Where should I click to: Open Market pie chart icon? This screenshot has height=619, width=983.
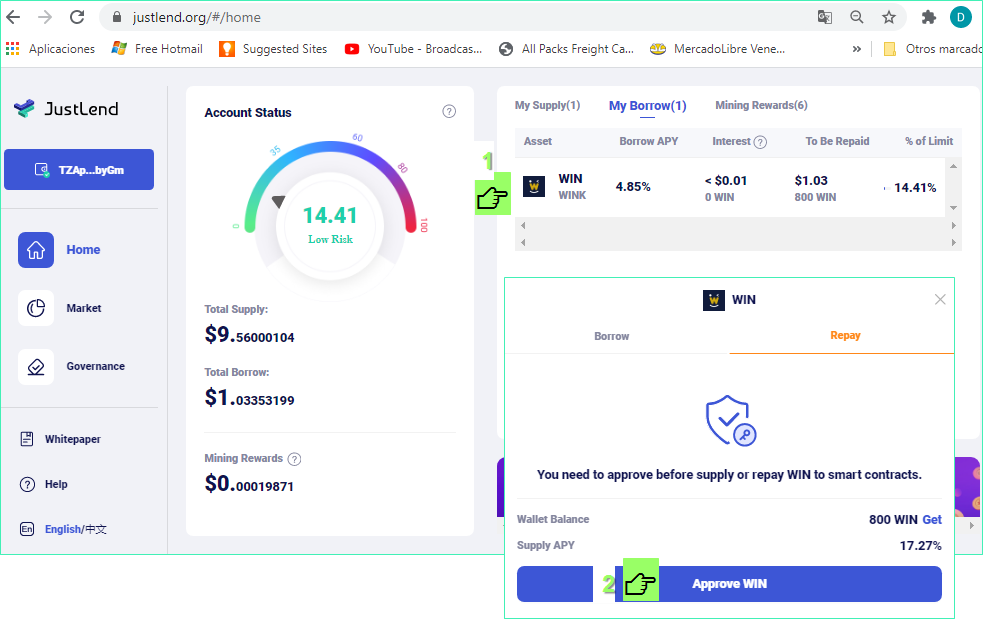click(x=36, y=308)
